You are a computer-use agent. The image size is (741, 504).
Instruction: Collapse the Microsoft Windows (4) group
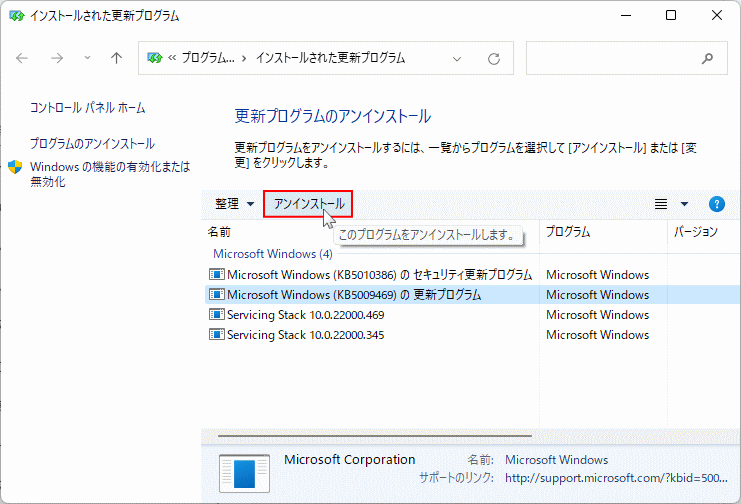pos(273,254)
